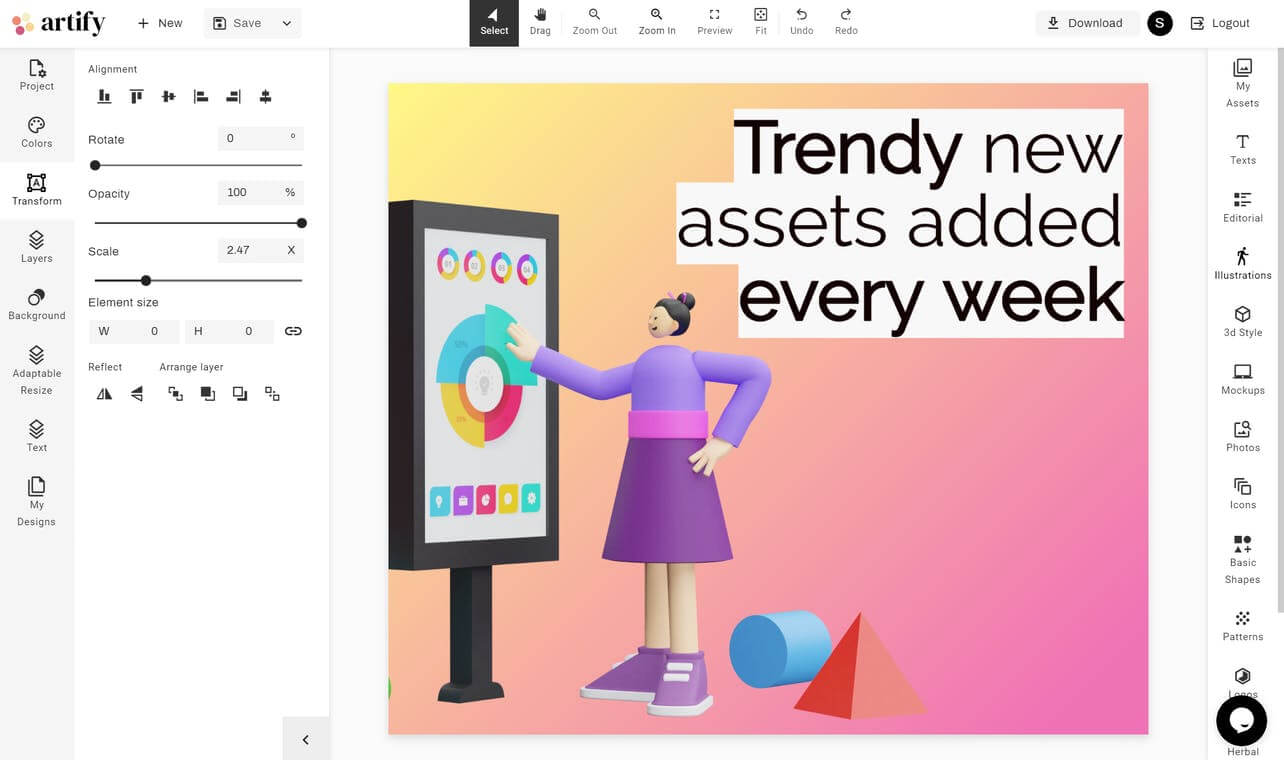Image resolution: width=1284 pixels, height=760 pixels.
Task: Select the Zoom In tool
Action: pyautogui.click(x=657, y=22)
